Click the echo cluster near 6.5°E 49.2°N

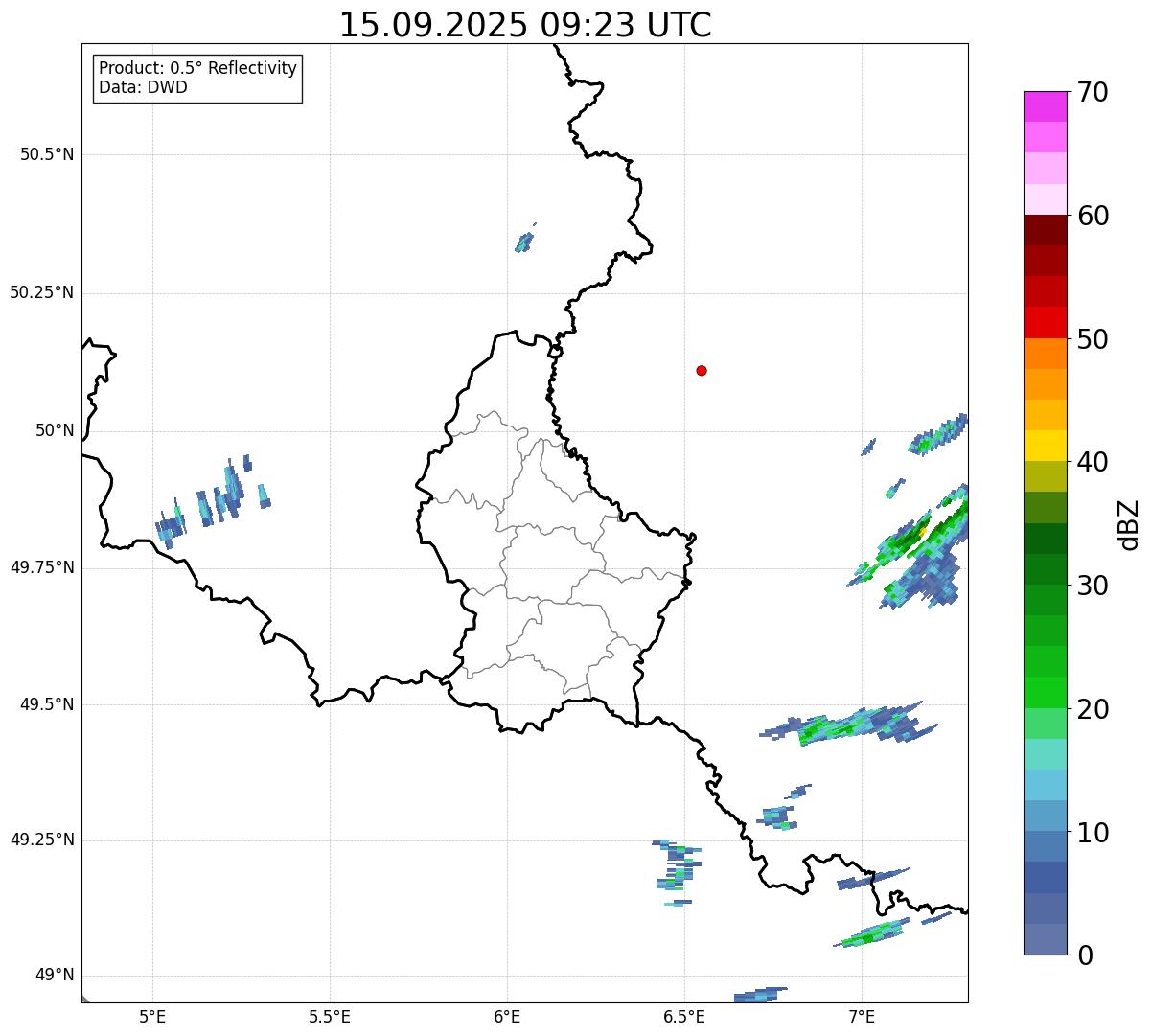point(679,871)
